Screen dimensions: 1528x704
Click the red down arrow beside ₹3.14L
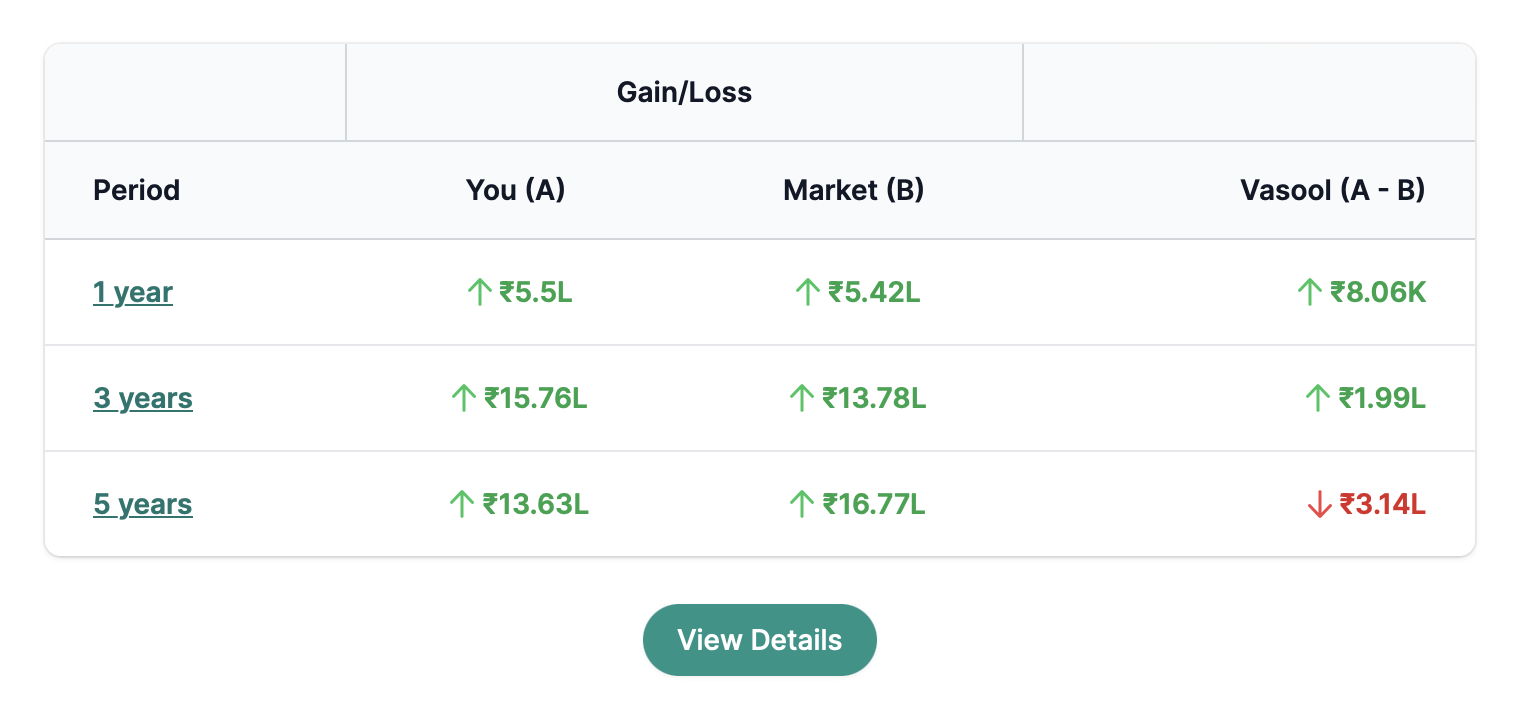pyautogui.click(x=1319, y=505)
